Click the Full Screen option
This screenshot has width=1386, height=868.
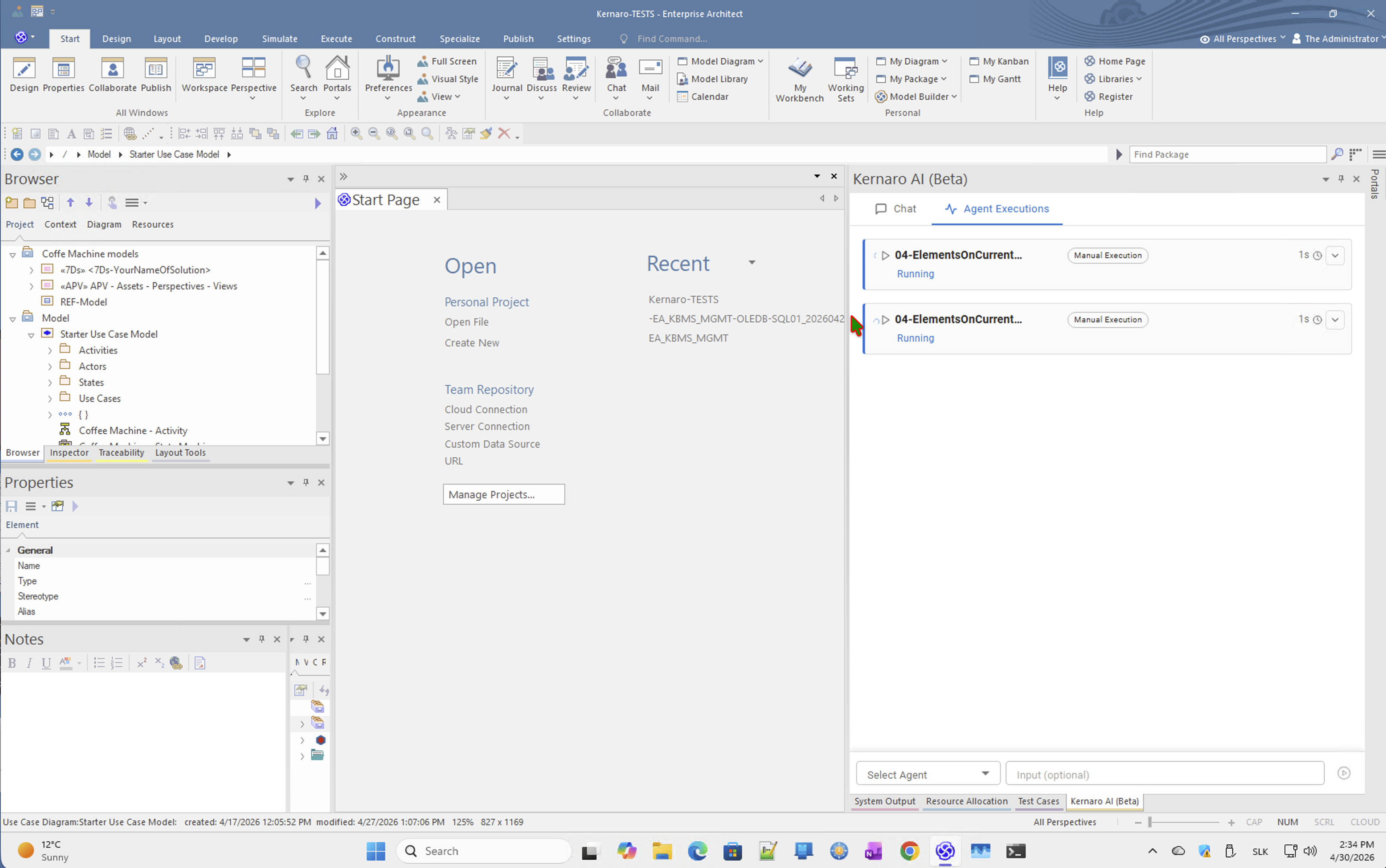(x=447, y=61)
